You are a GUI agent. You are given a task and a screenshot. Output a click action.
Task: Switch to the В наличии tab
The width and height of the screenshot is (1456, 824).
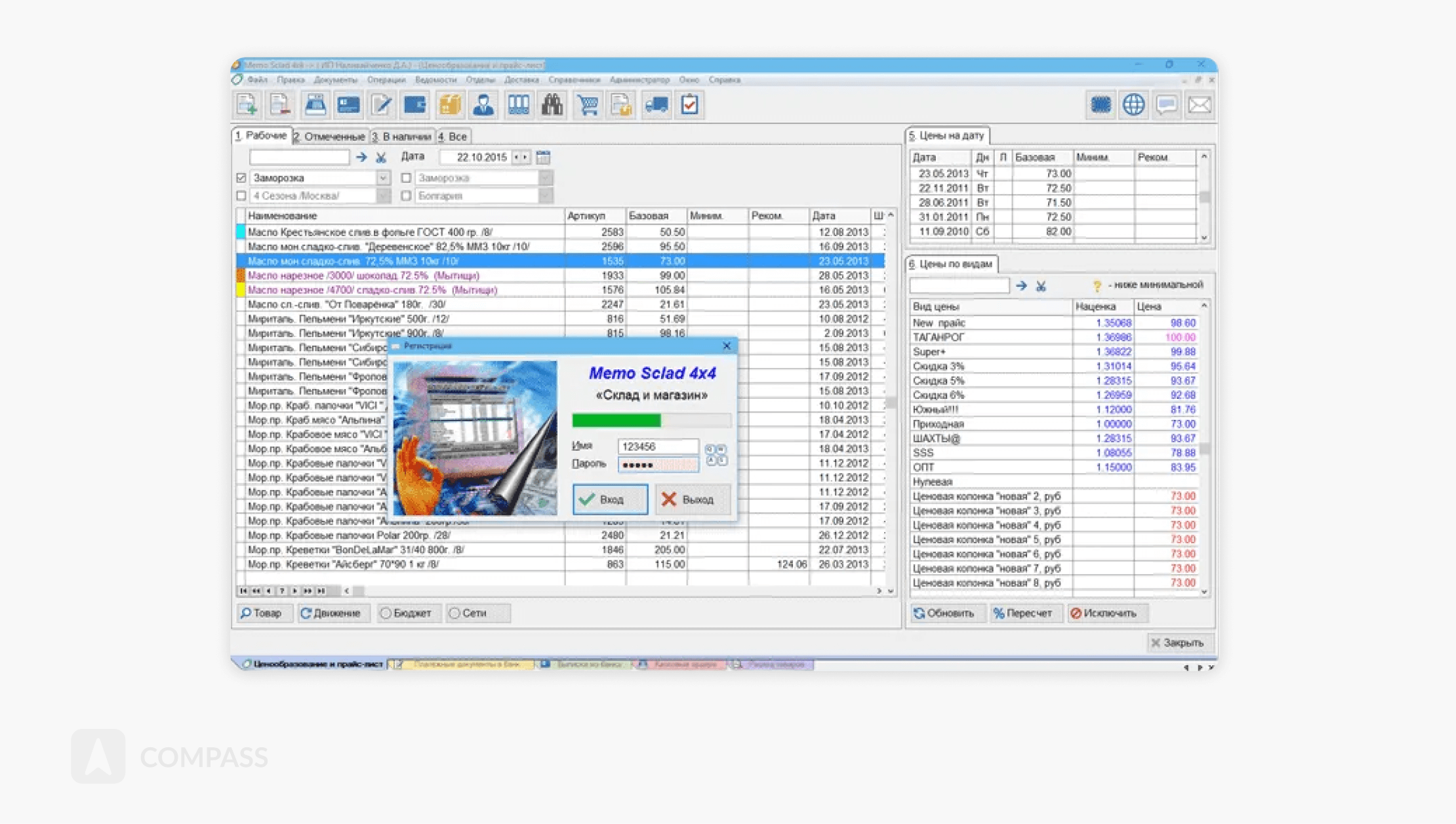tap(401, 136)
